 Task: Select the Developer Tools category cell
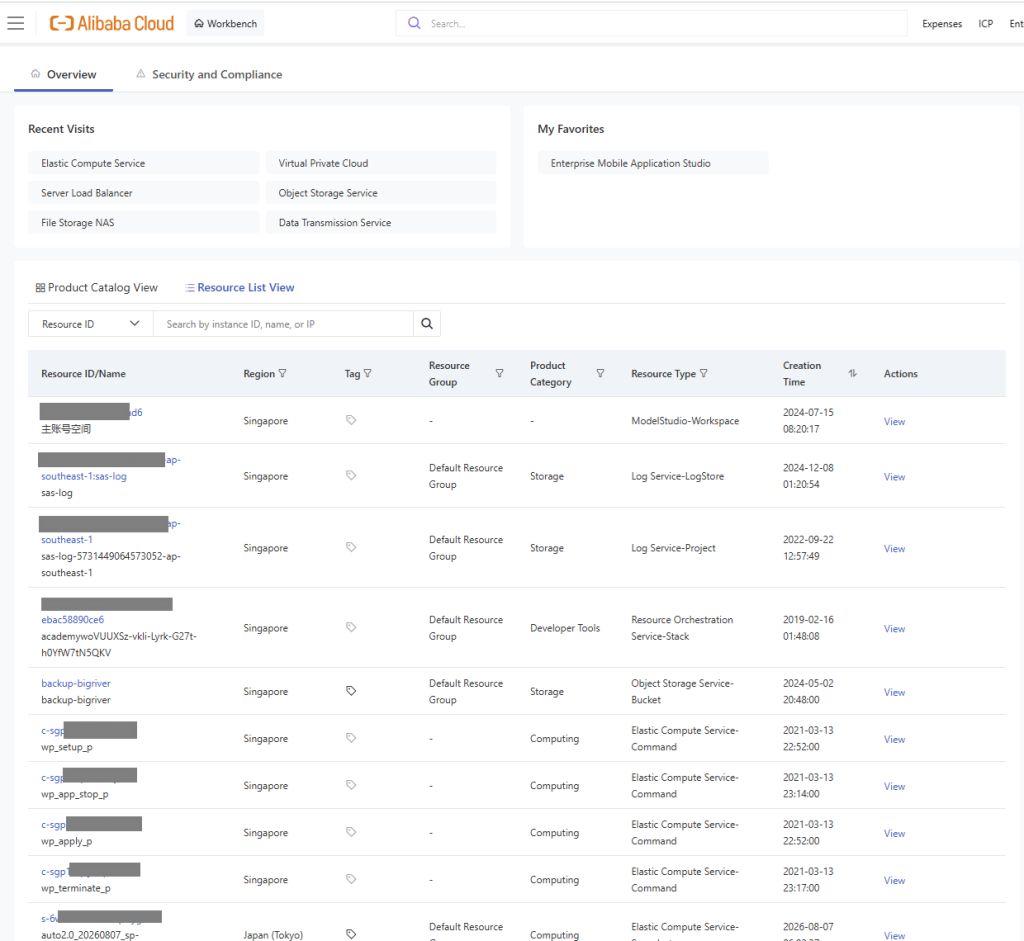[x=565, y=628]
